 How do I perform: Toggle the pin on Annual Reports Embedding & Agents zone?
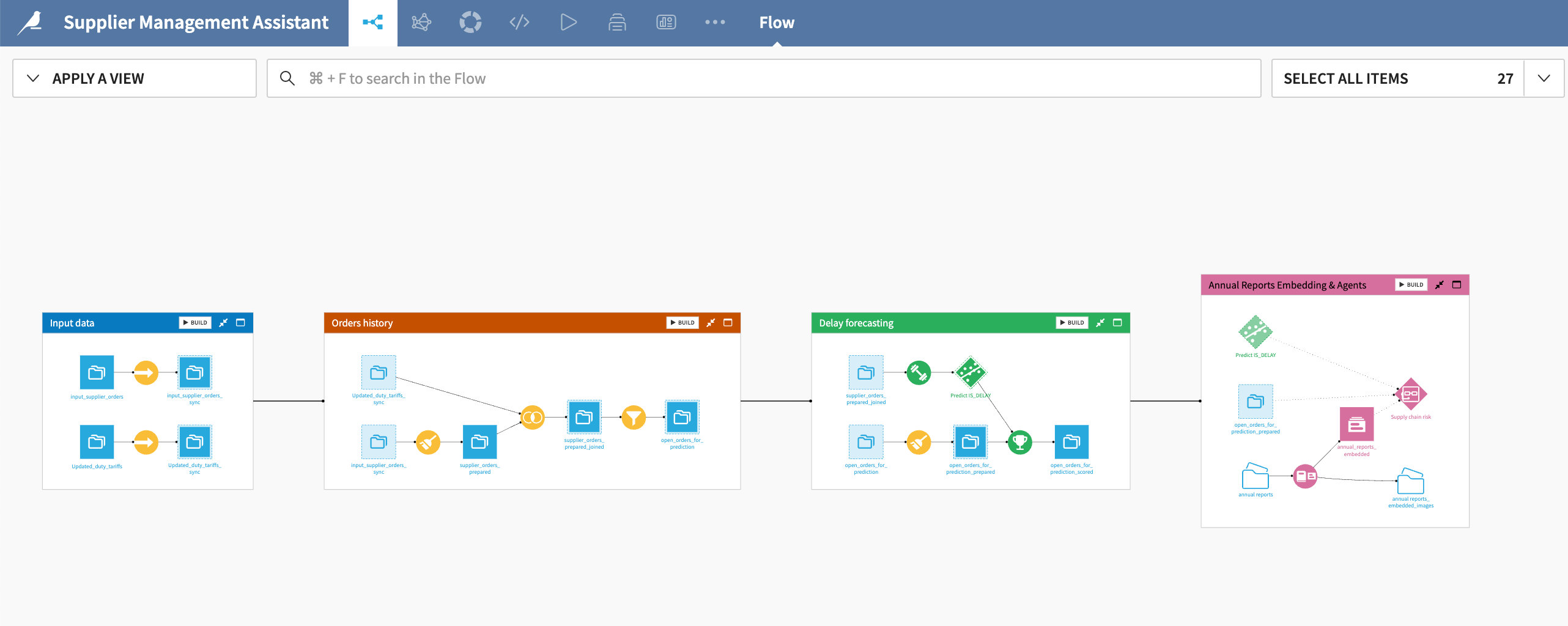coord(1439,284)
